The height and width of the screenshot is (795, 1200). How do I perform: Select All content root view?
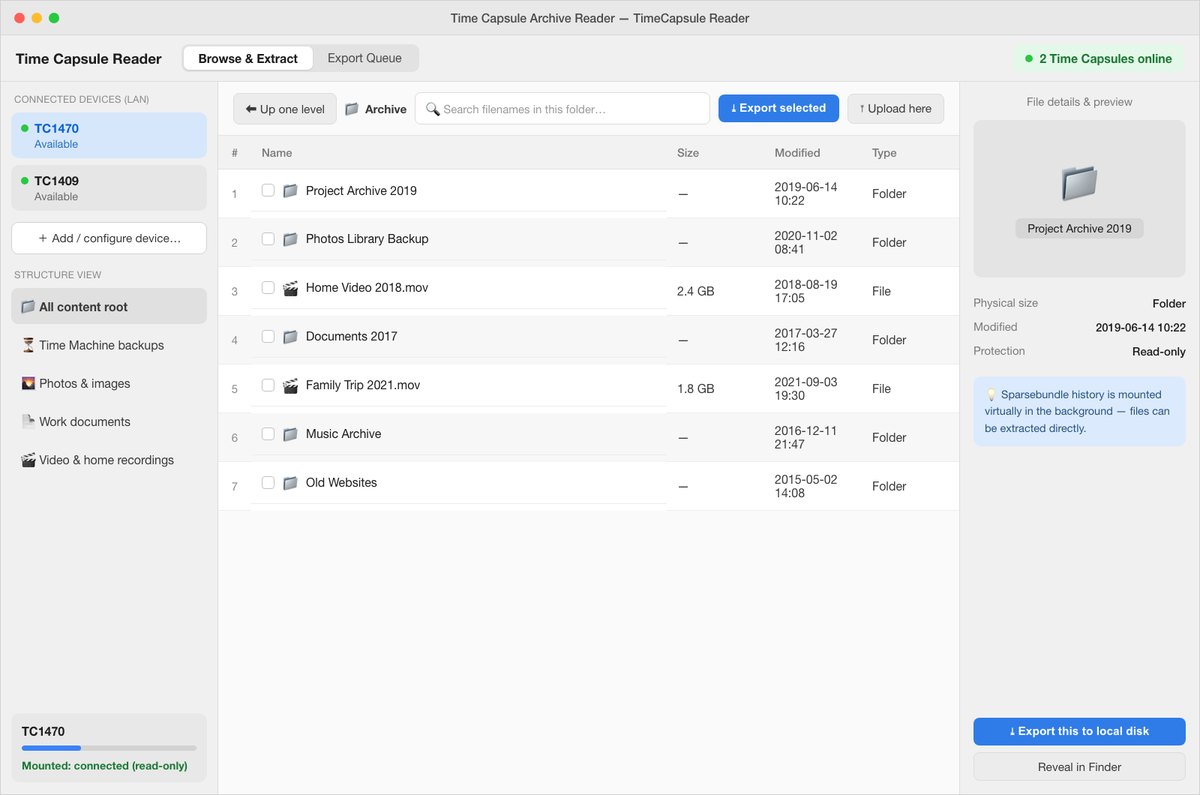coord(109,307)
